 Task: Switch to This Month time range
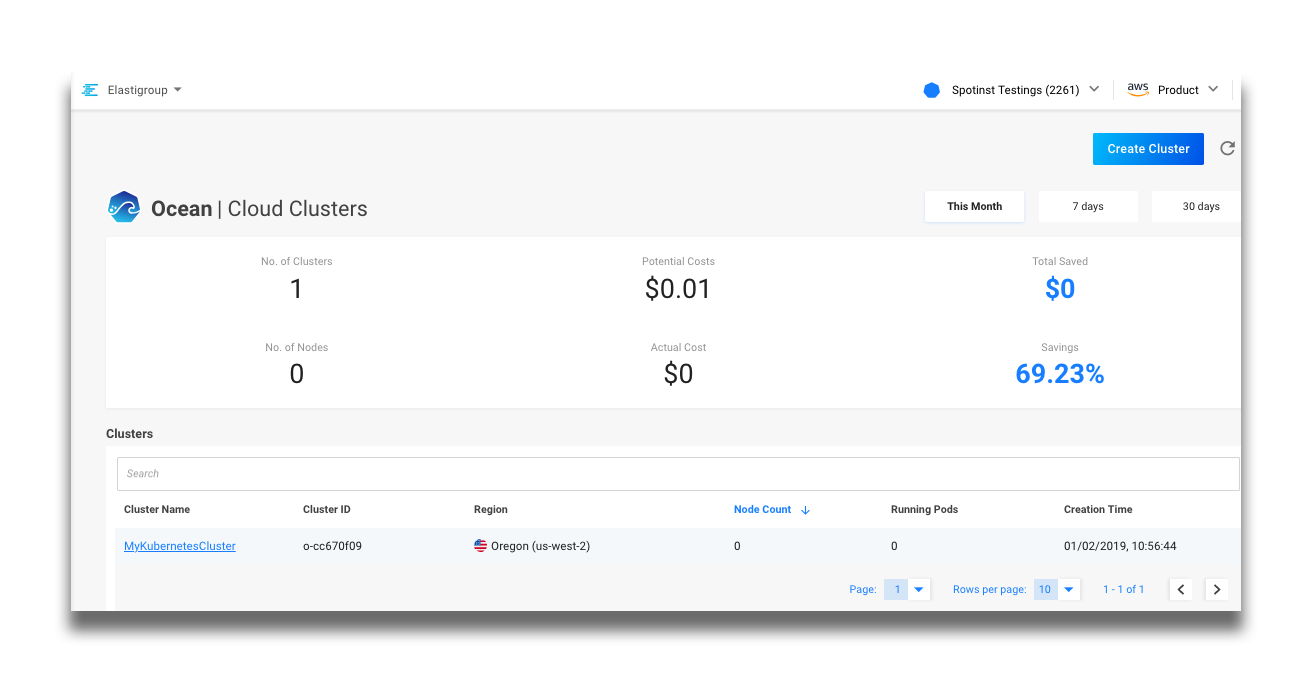(x=974, y=206)
